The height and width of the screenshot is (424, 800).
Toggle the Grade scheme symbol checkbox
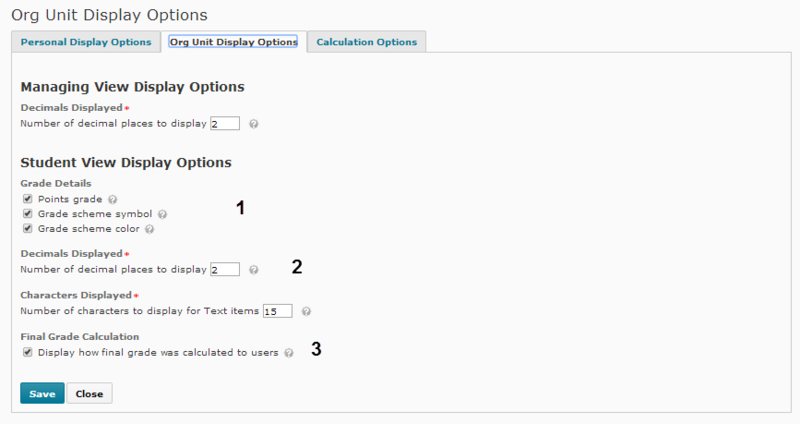click(26, 214)
